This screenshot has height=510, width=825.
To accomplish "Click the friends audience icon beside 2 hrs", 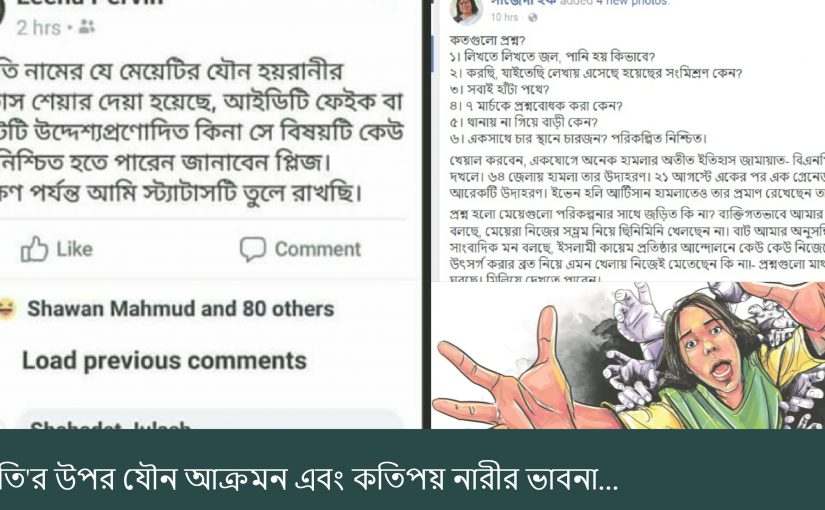I will click(86, 26).
